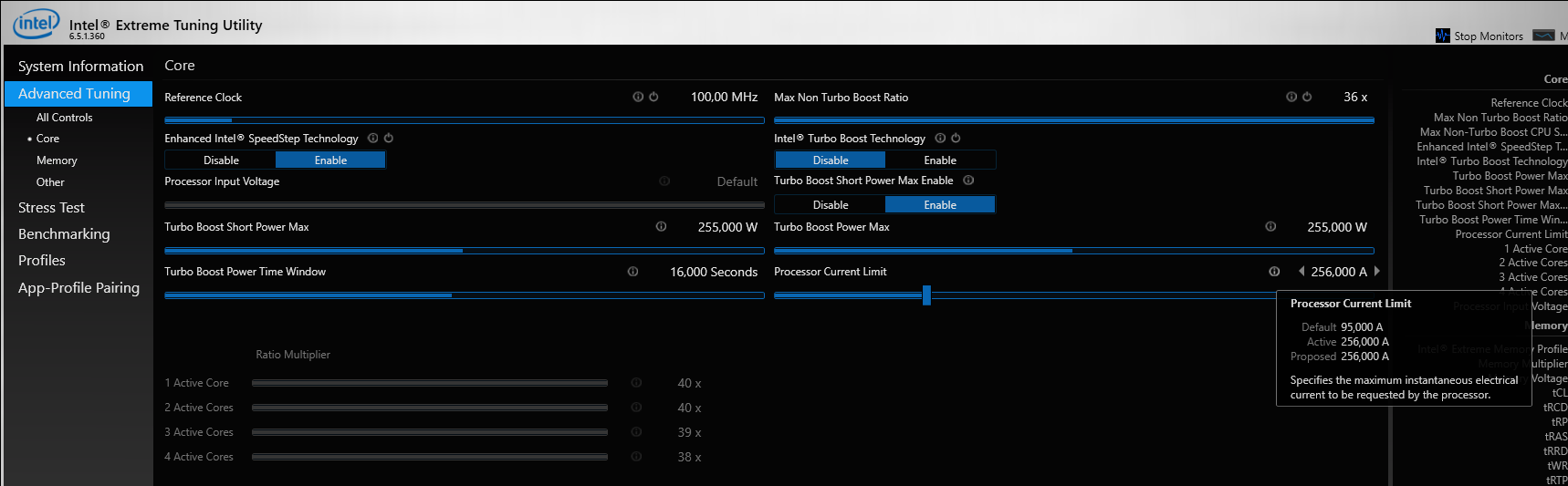Open Profiles section
The image size is (1568, 486).
(x=42, y=261)
